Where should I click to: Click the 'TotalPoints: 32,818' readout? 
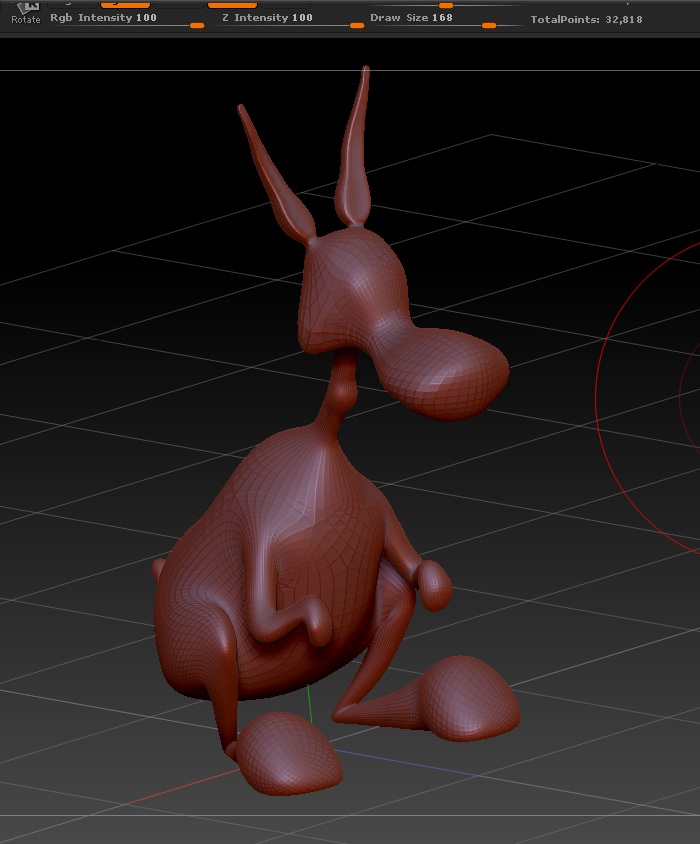point(586,19)
